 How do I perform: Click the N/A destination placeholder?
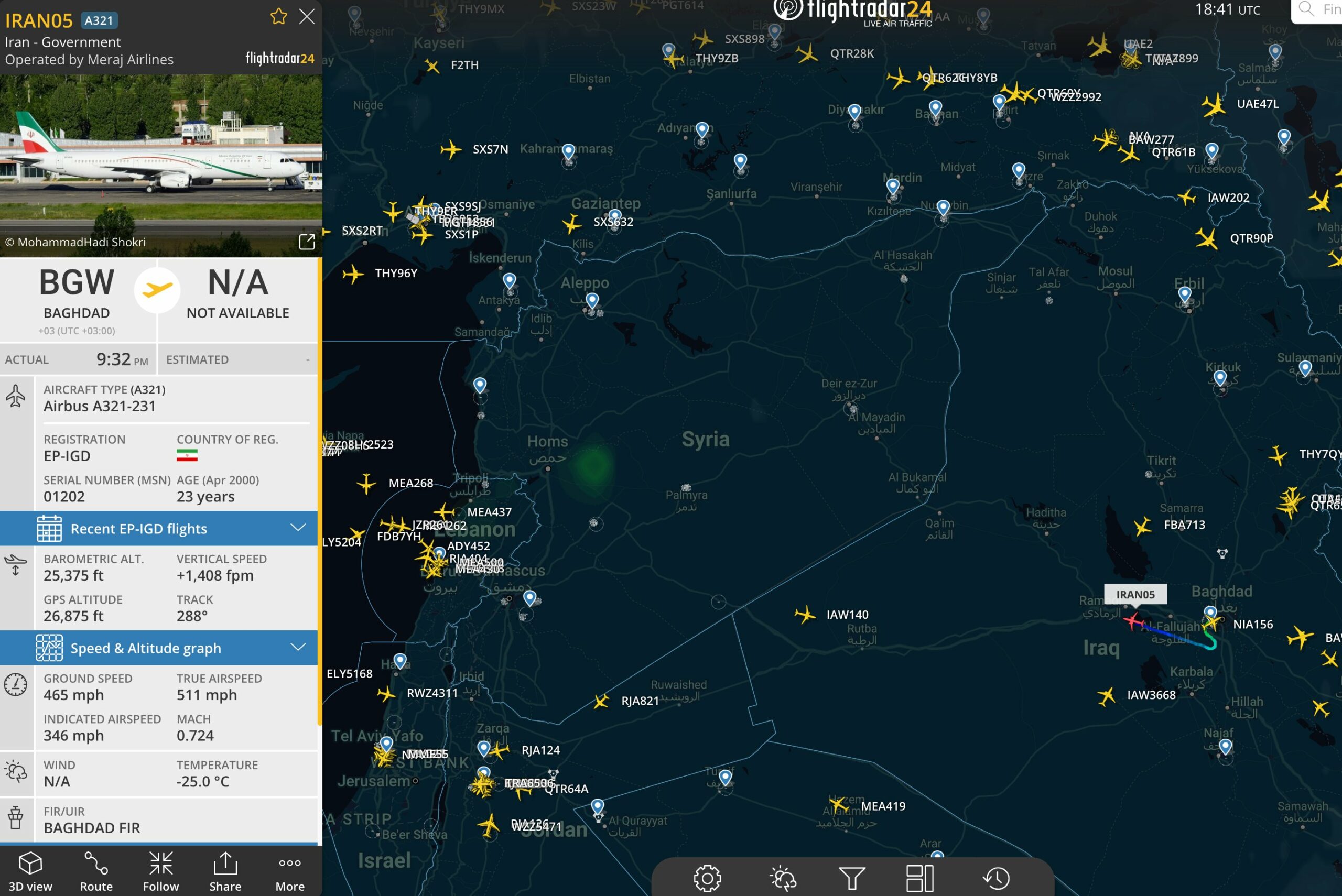pyautogui.click(x=238, y=282)
